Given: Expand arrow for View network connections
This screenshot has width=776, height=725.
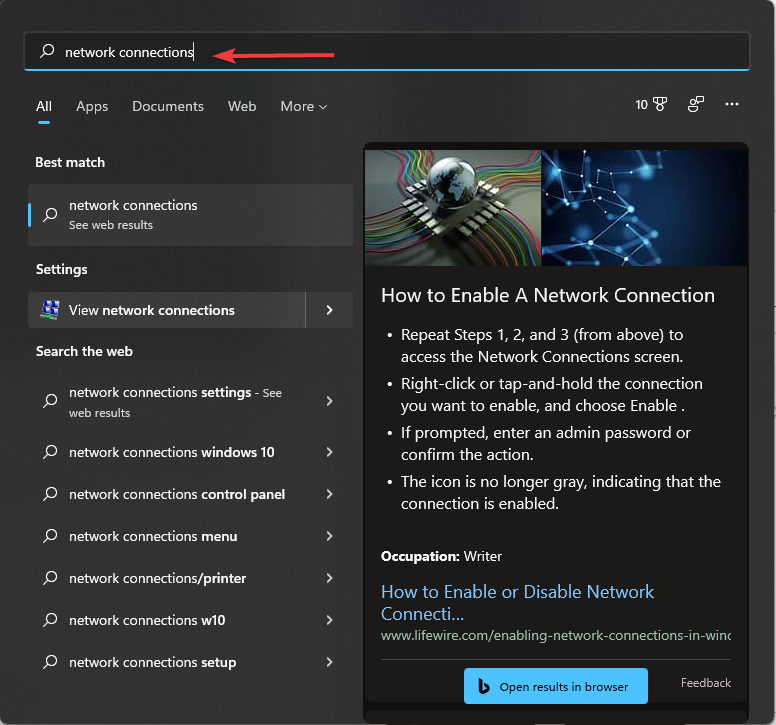Looking at the screenshot, I should 329,310.
